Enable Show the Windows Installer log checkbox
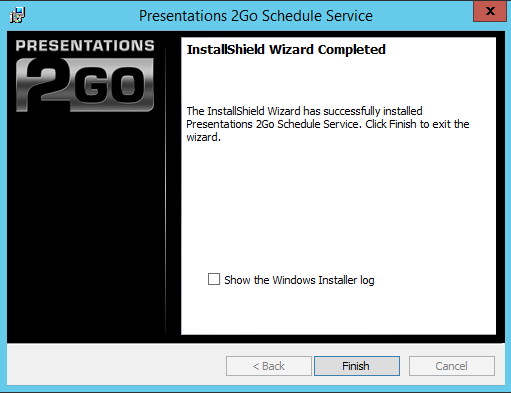The width and height of the screenshot is (511, 393). [x=214, y=279]
